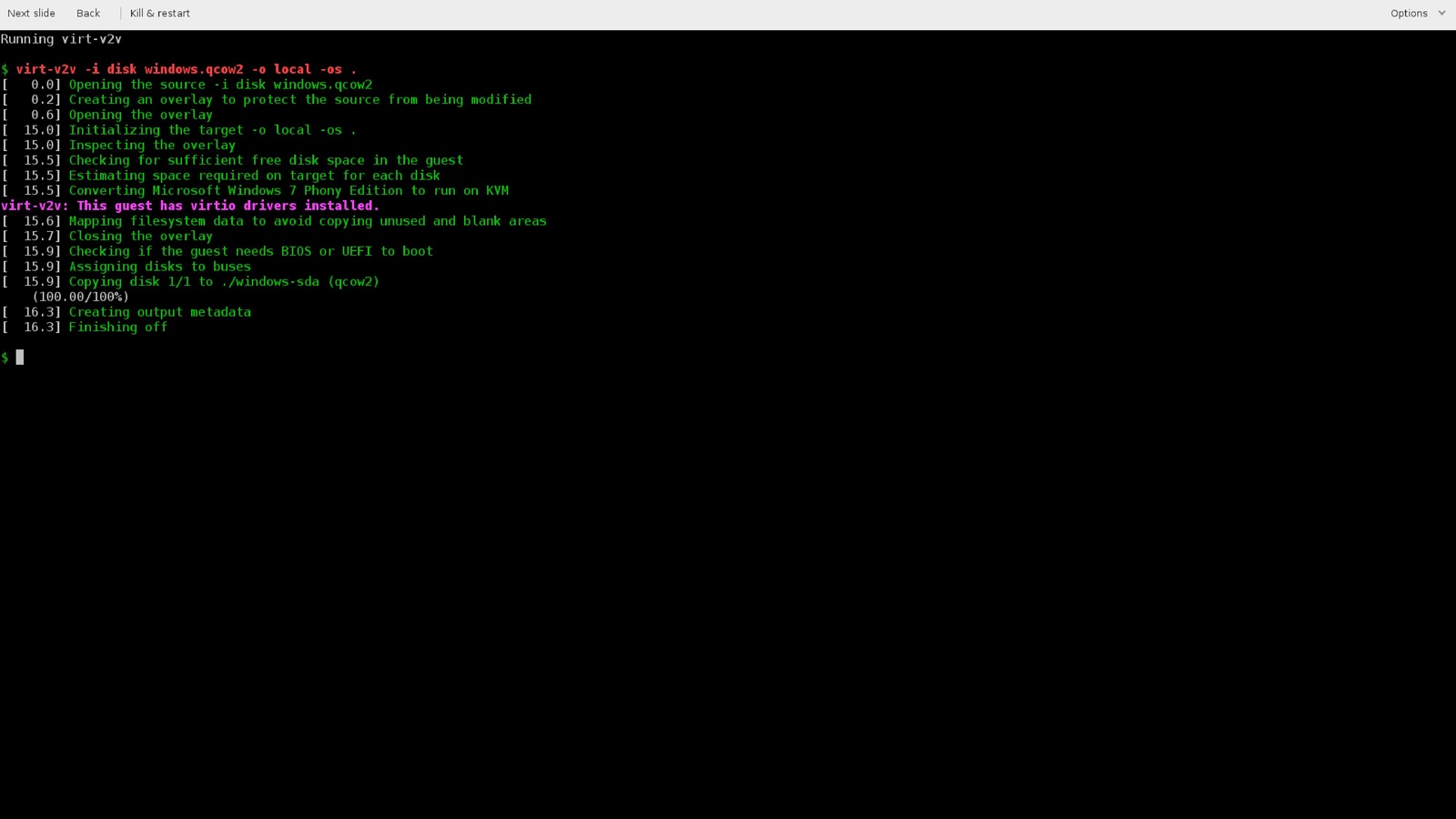Click the "Assigning disks to buses" line

tap(159, 267)
